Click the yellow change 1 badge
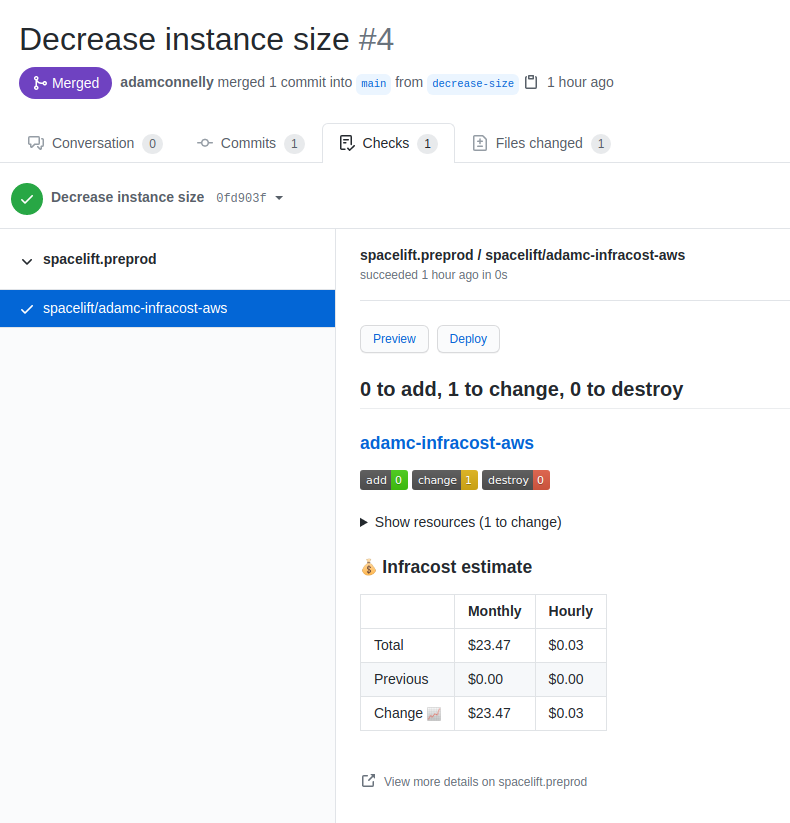 (445, 480)
